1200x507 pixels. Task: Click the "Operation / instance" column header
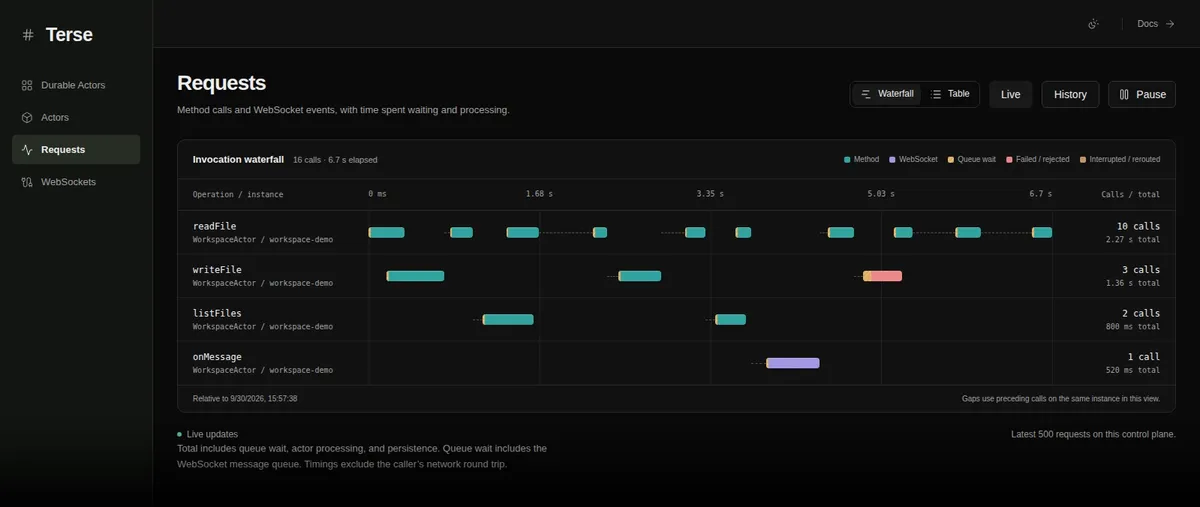(238, 194)
